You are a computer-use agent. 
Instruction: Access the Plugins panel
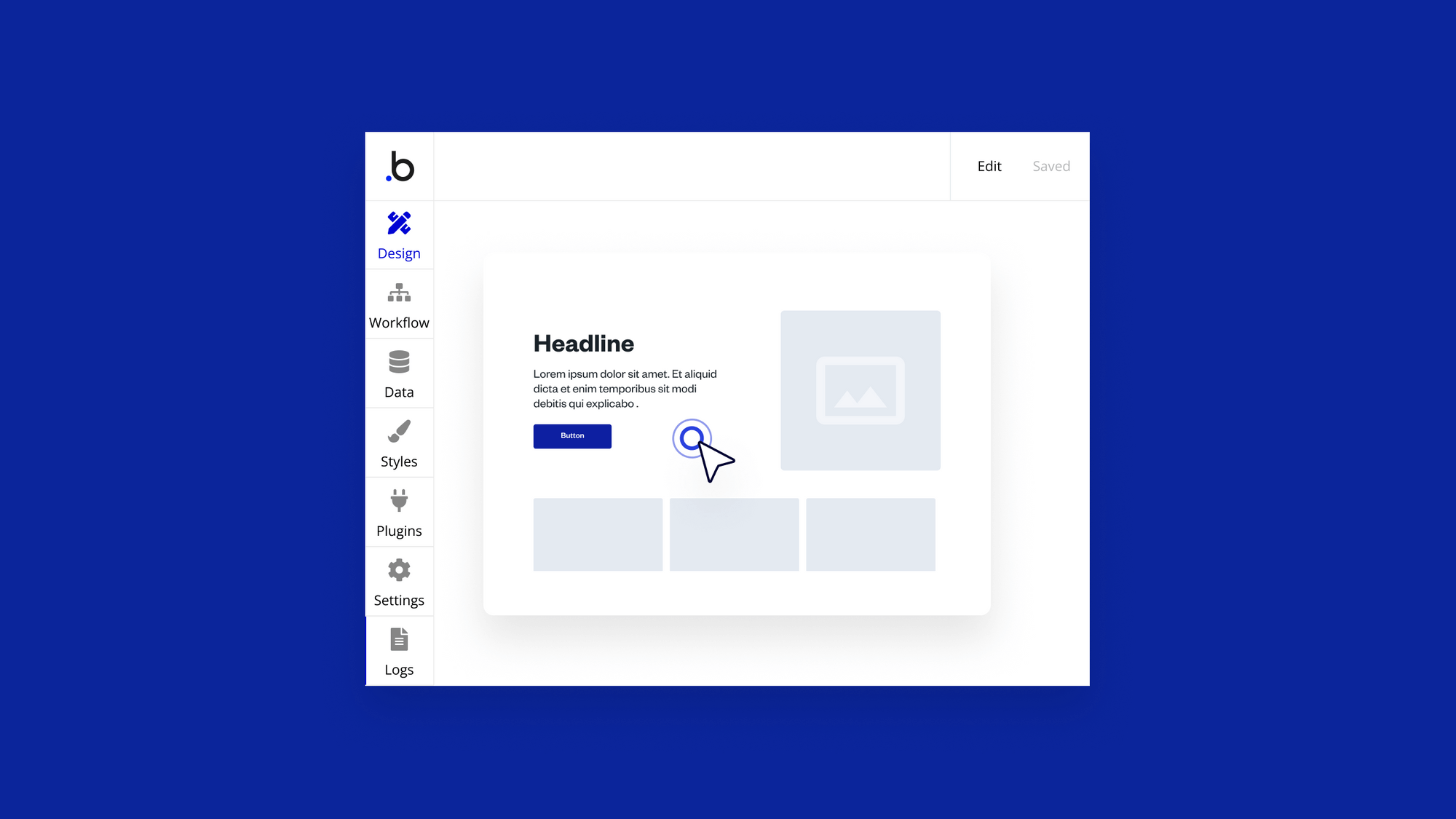pyautogui.click(x=399, y=511)
